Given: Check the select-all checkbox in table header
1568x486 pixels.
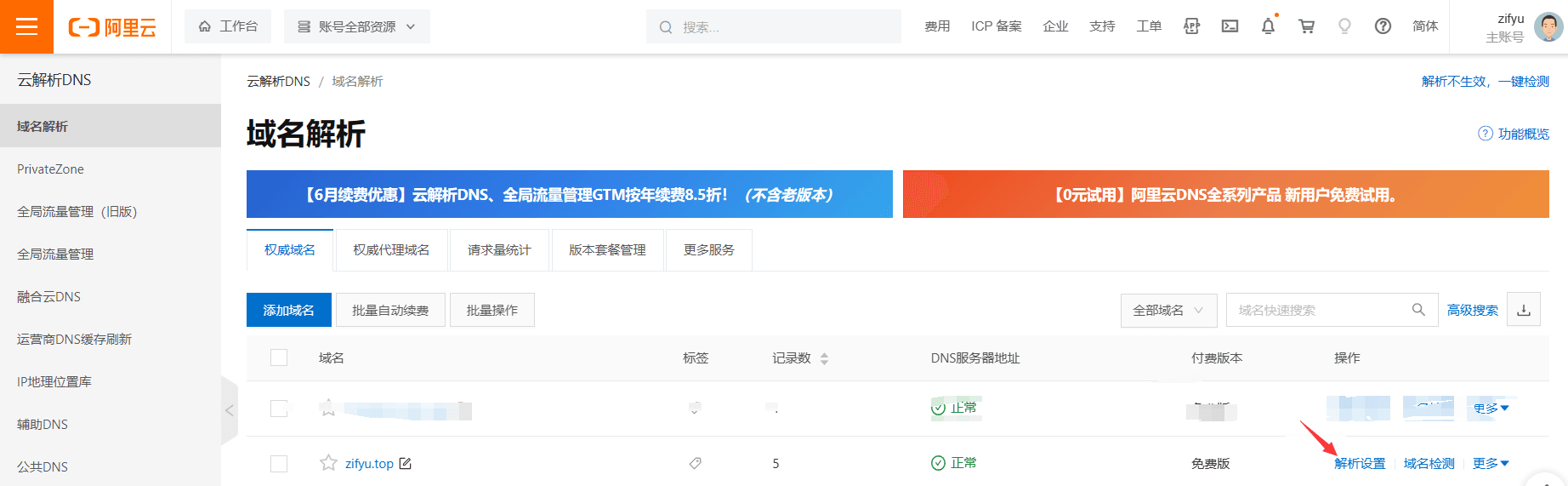Looking at the screenshot, I should 279,357.
